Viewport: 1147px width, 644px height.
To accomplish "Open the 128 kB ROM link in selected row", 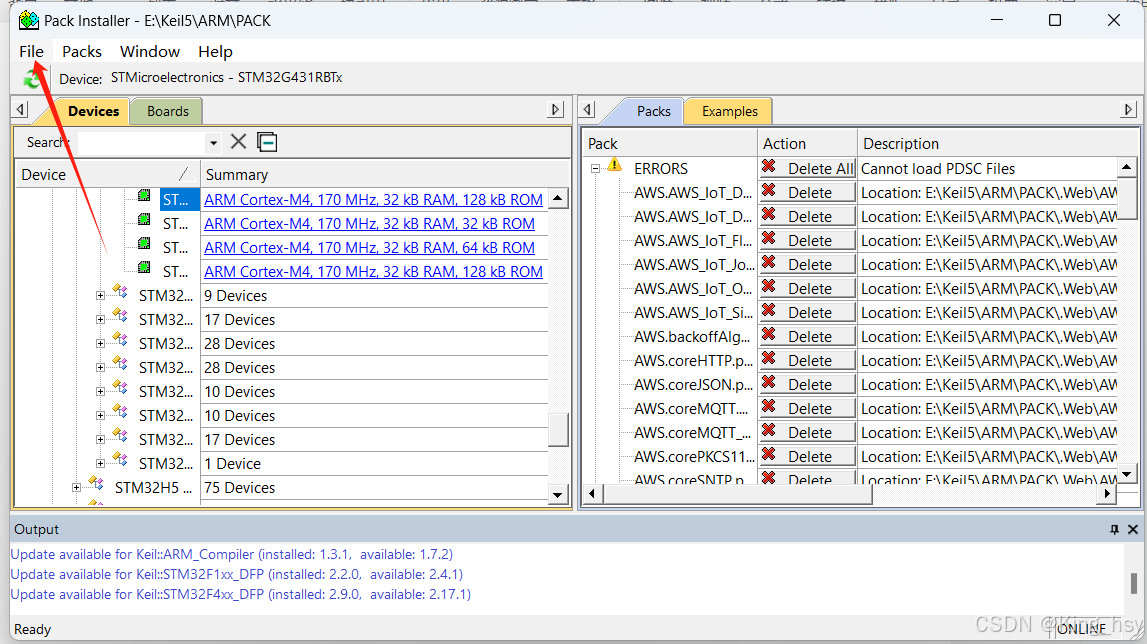I will pyautogui.click(x=373, y=199).
